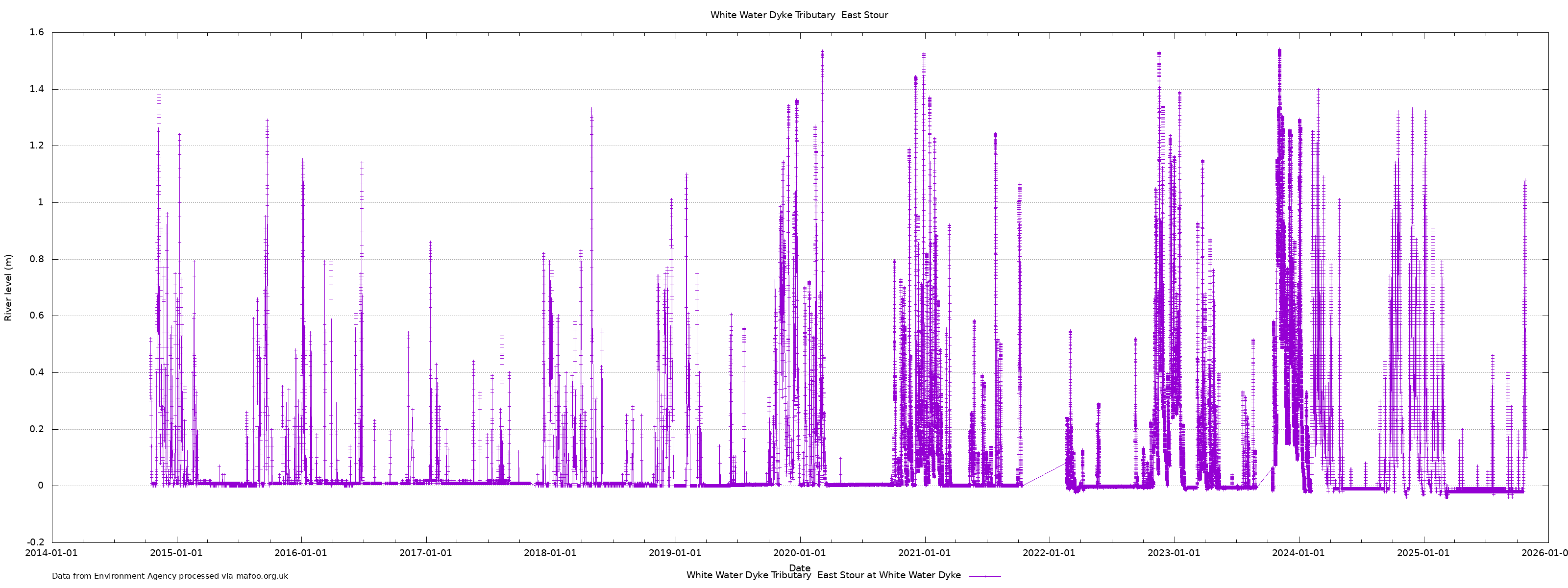
Task: Click the Date x-axis label
Action: (799, 568)
